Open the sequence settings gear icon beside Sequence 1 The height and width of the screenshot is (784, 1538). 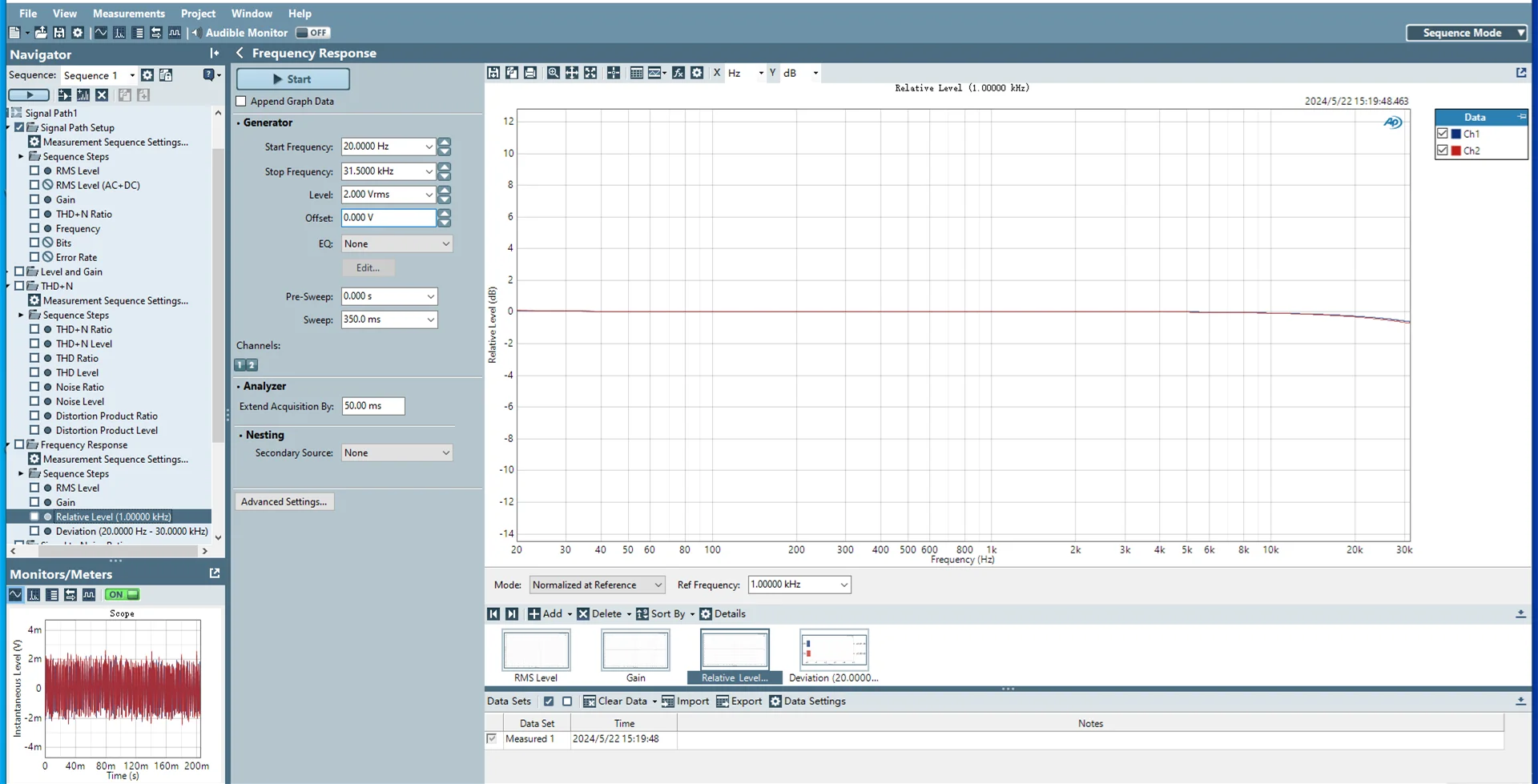[147, 75]
